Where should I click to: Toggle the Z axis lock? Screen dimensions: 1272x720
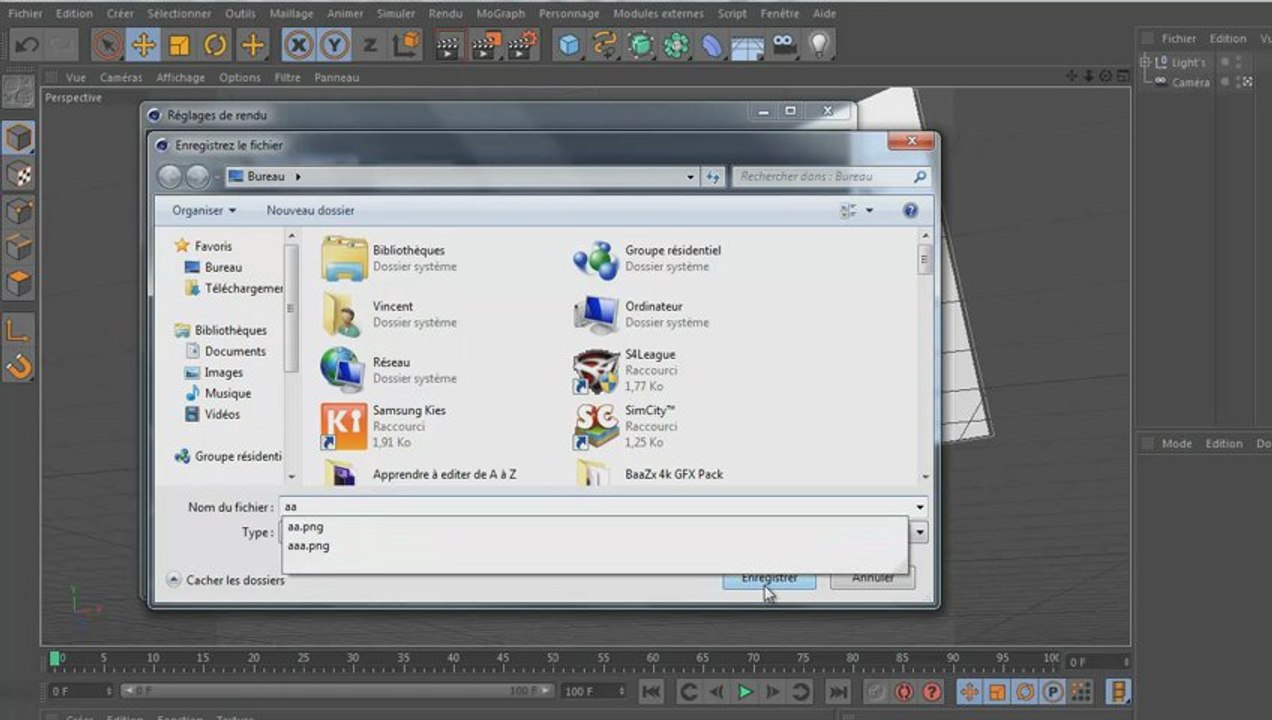click(370, 45)
